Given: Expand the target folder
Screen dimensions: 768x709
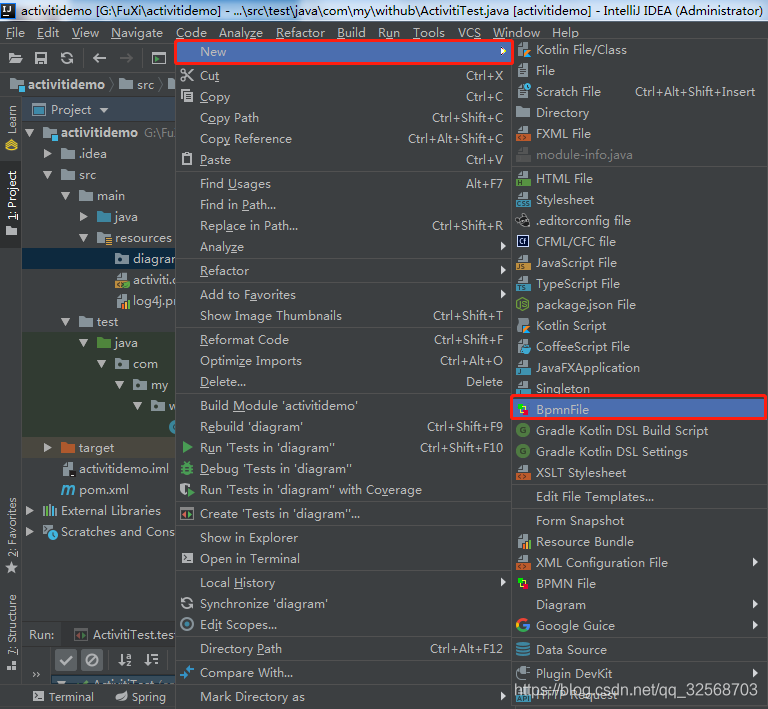Looking at the screenshot, I should 48,448.
